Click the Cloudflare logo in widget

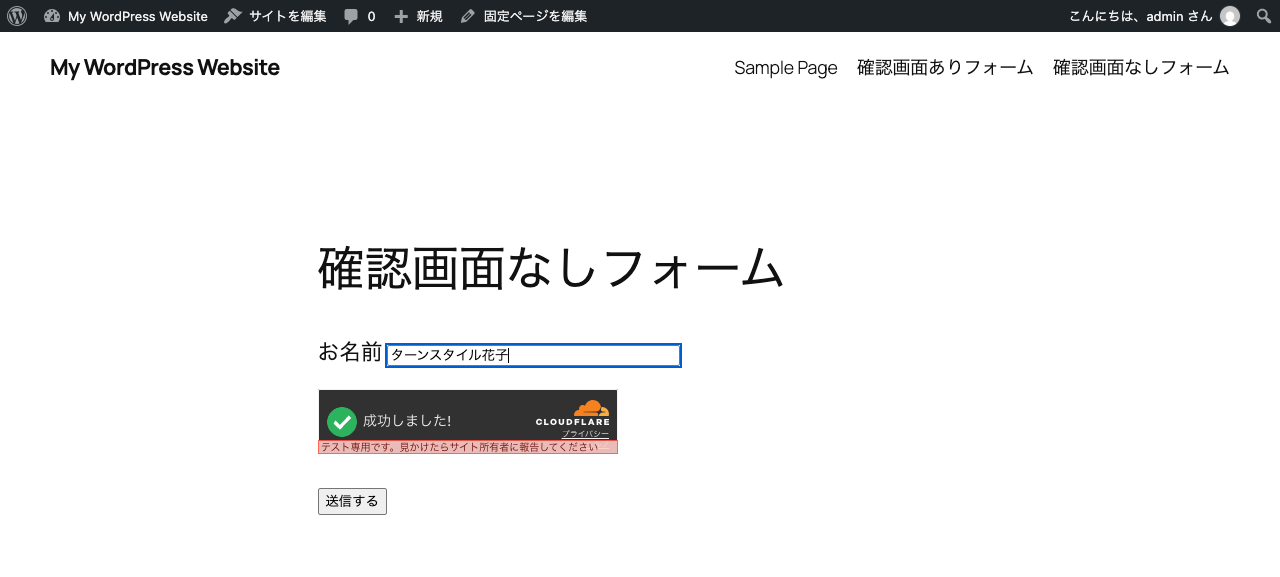coord(573,413)
